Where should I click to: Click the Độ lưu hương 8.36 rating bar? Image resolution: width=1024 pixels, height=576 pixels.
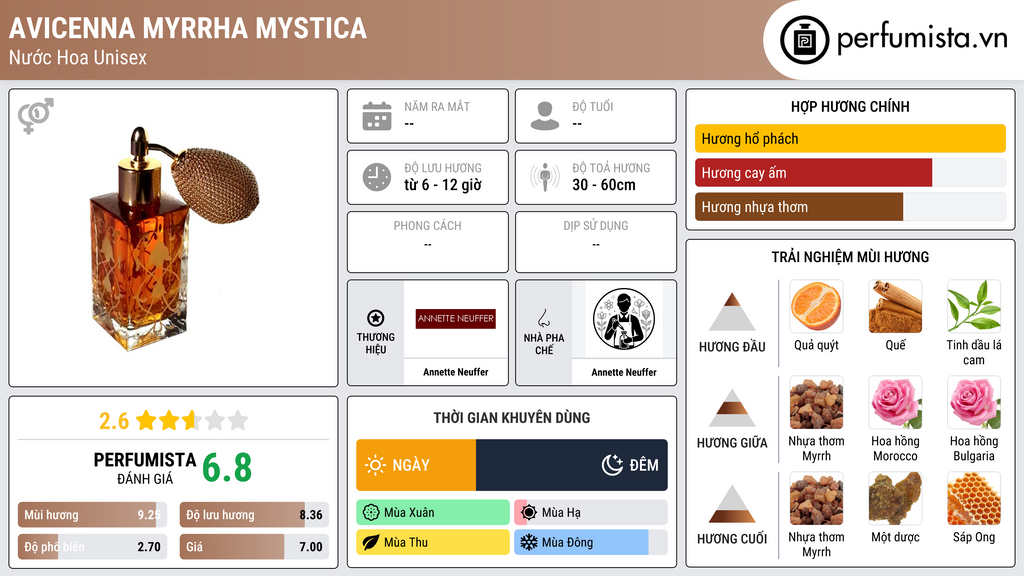pos(254,515)
